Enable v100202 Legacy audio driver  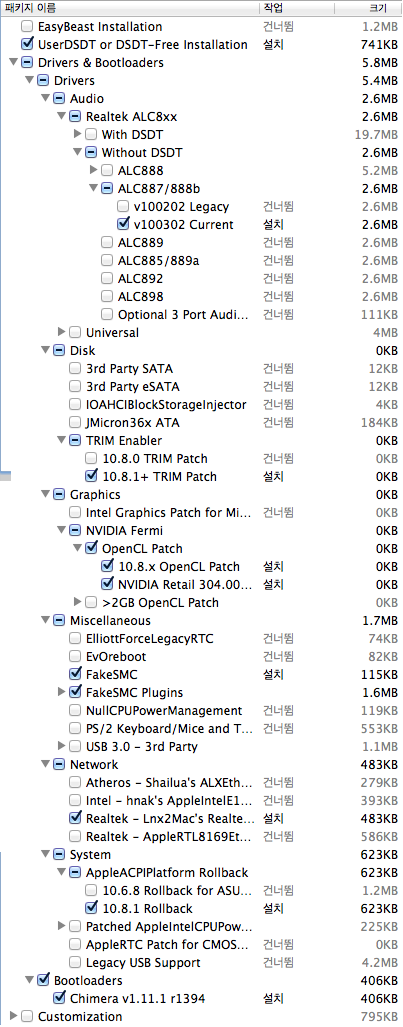123,206
